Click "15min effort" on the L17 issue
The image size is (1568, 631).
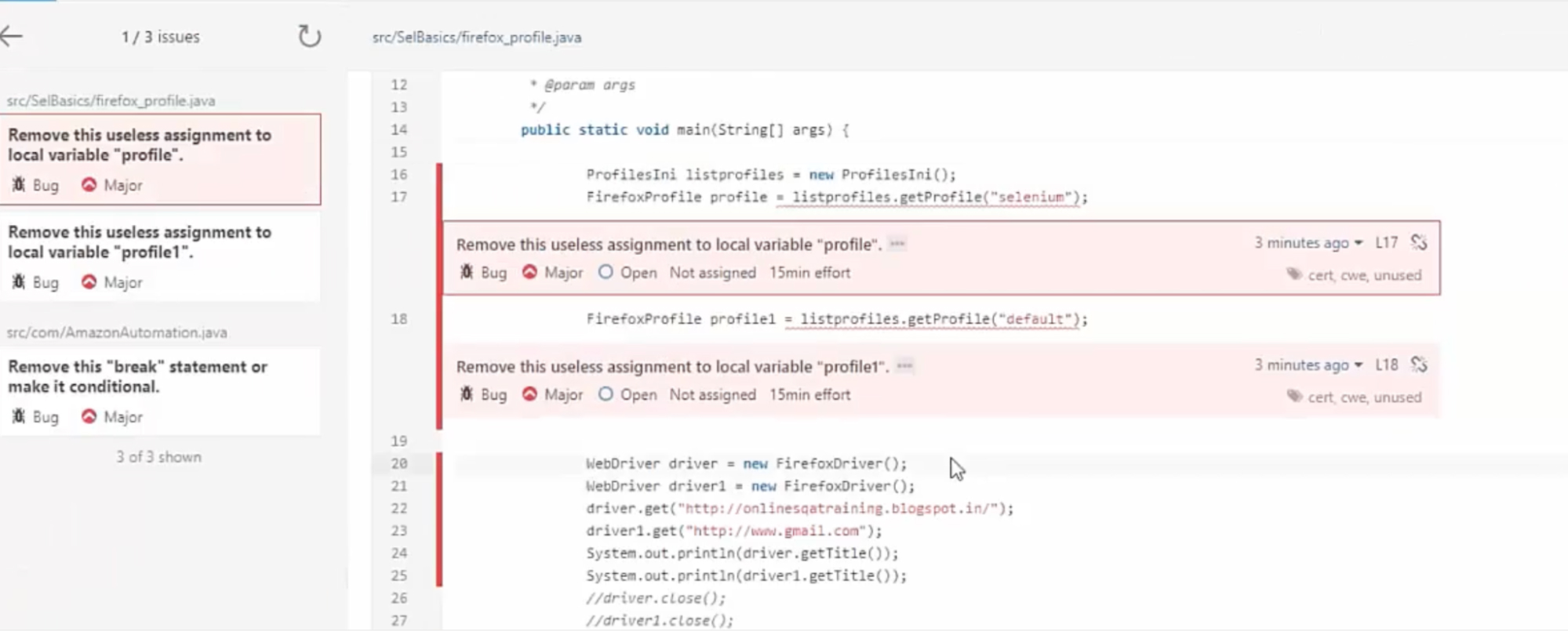[x=809, y=273]
